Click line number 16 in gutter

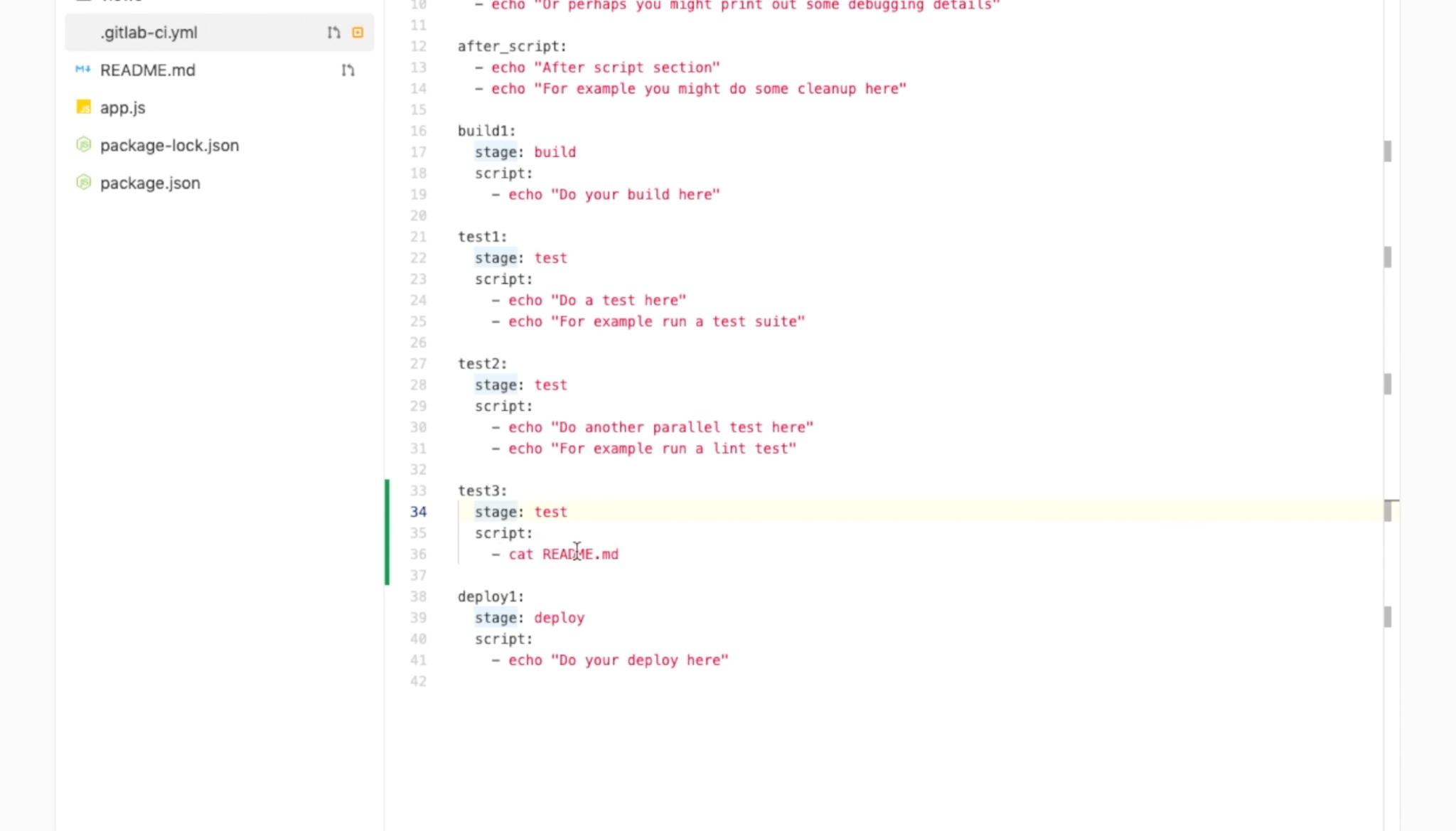tap(418, 131)
